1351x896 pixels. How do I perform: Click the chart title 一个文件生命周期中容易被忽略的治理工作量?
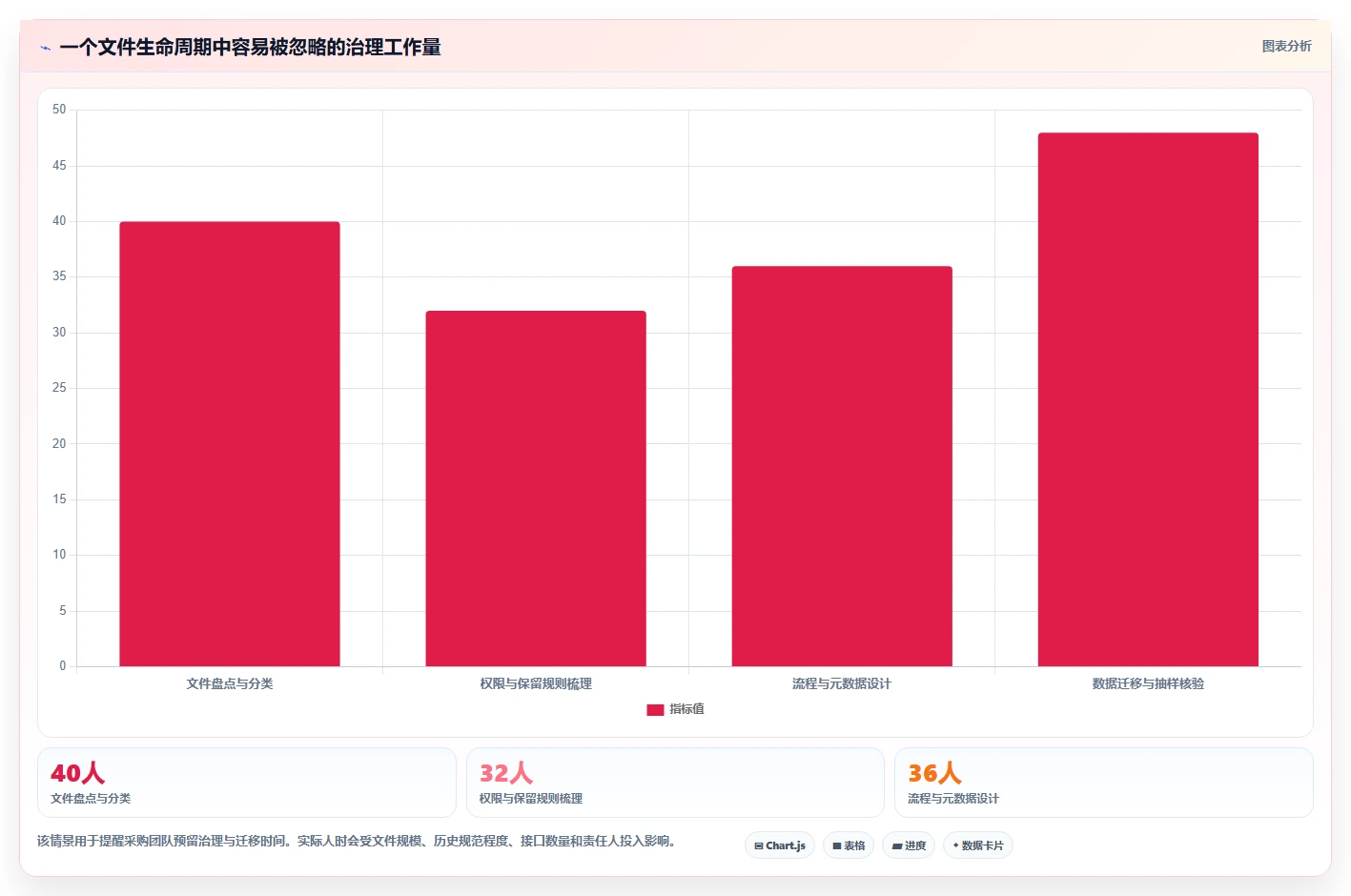[250, 47]
